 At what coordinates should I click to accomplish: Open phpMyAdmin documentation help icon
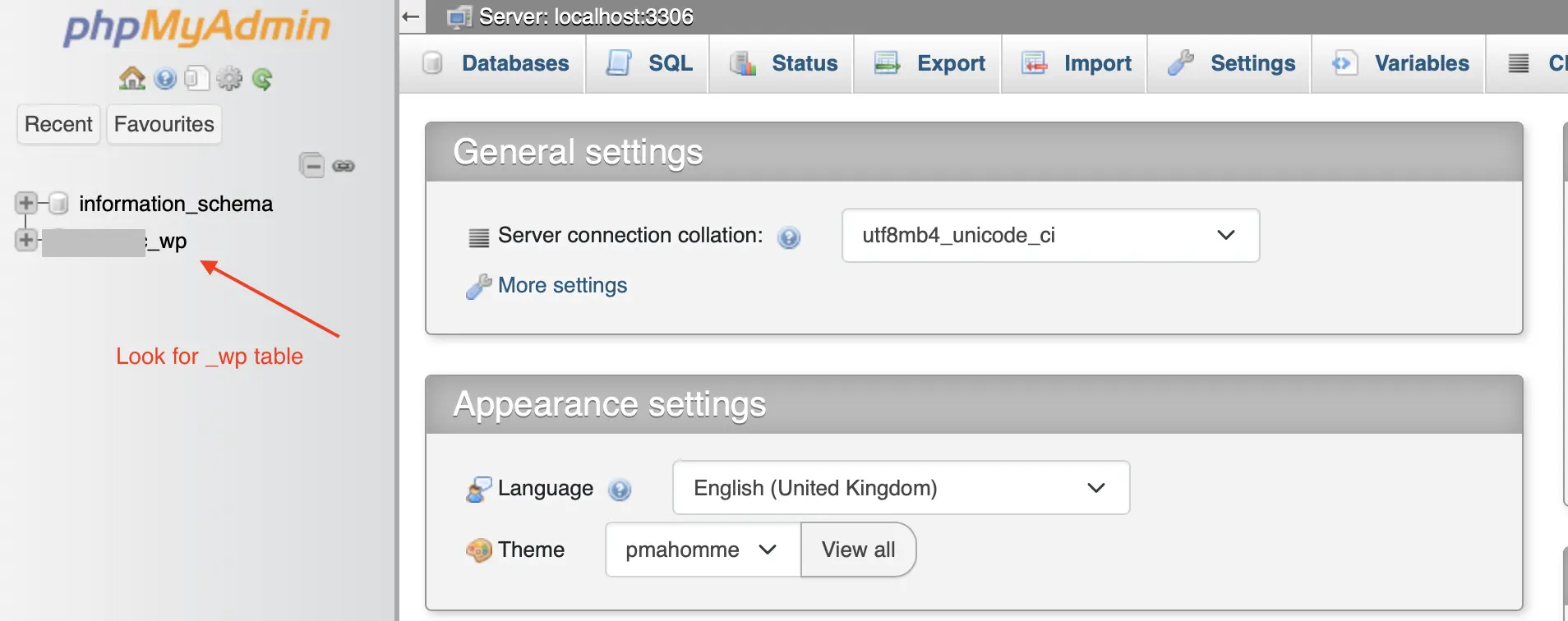[165, 79]
